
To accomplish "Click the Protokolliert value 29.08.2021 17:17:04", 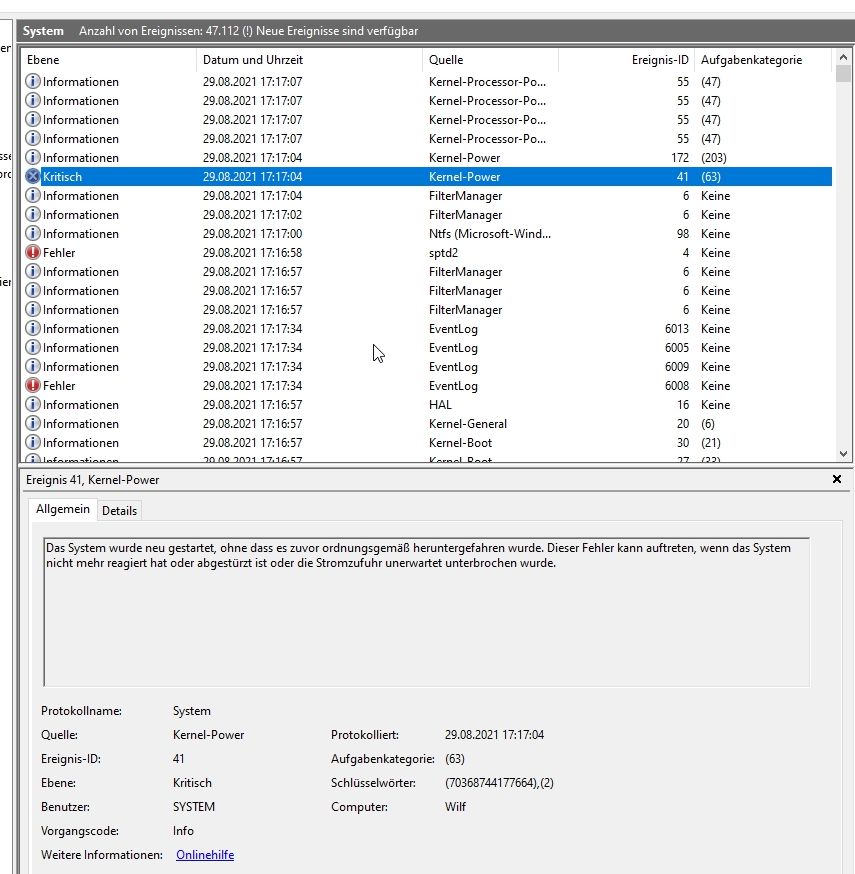I will [494, 735].
